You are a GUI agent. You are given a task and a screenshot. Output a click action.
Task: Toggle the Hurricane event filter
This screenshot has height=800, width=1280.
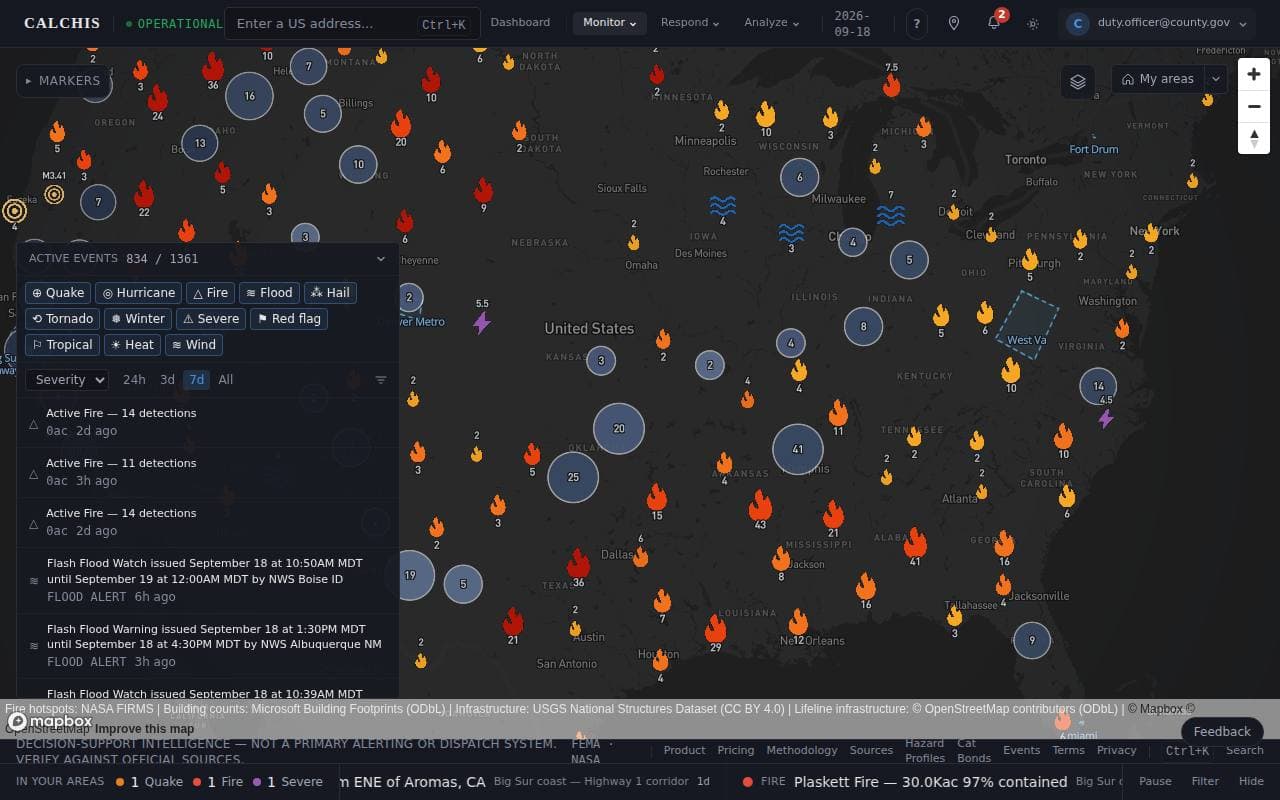tap(139, 293)
